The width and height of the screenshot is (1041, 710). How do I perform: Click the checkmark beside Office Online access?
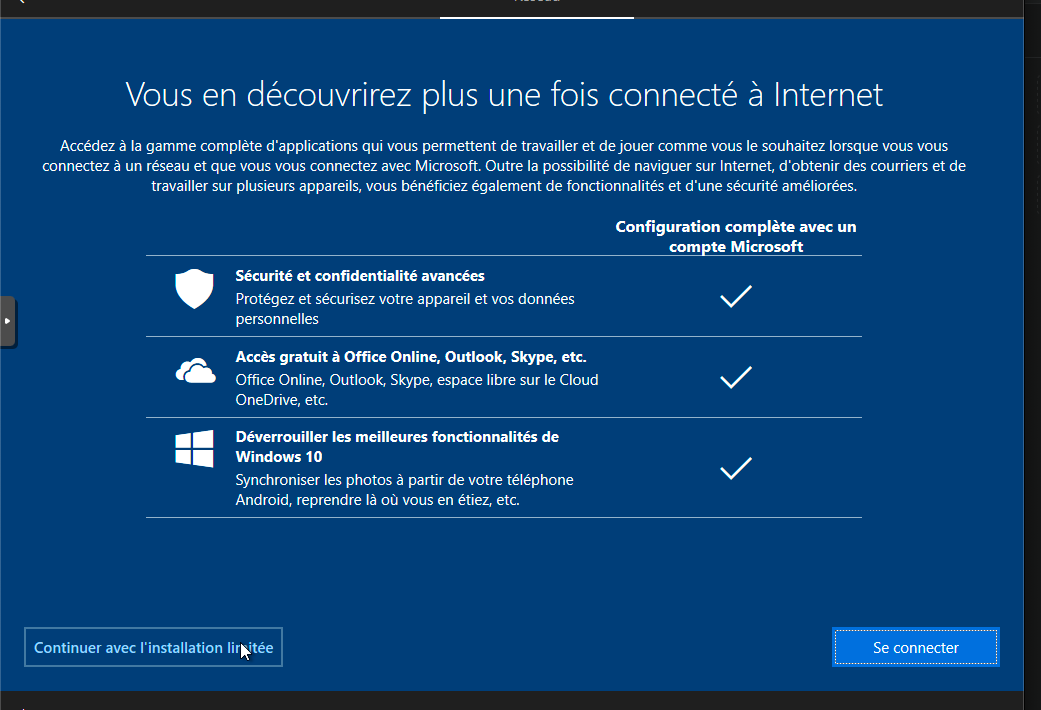coord(736,377)
